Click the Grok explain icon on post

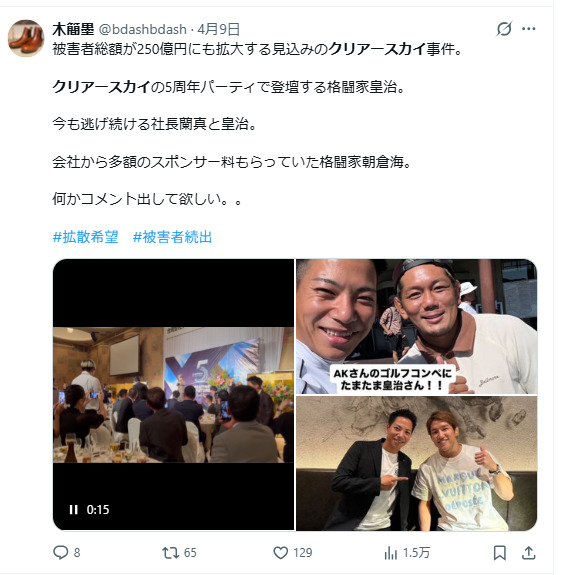(x=504, y=29)
